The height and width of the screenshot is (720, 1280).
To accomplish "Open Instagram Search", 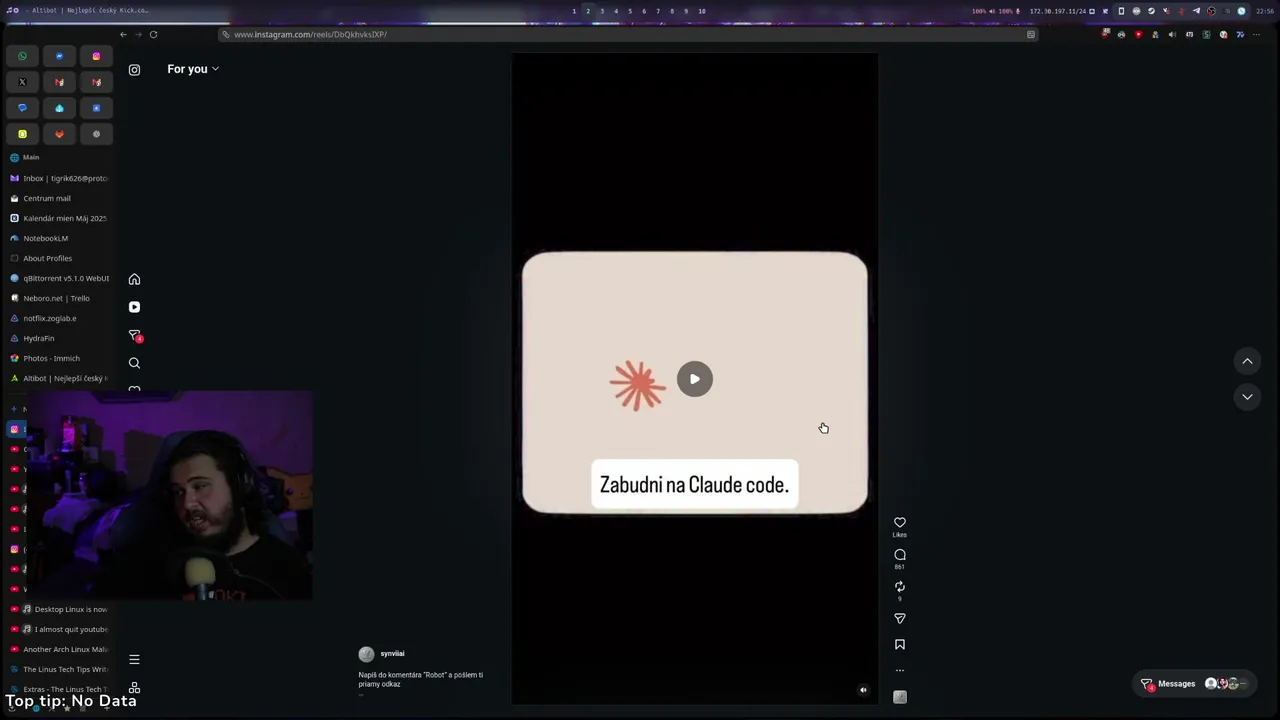I will click(x=134, y=363).
